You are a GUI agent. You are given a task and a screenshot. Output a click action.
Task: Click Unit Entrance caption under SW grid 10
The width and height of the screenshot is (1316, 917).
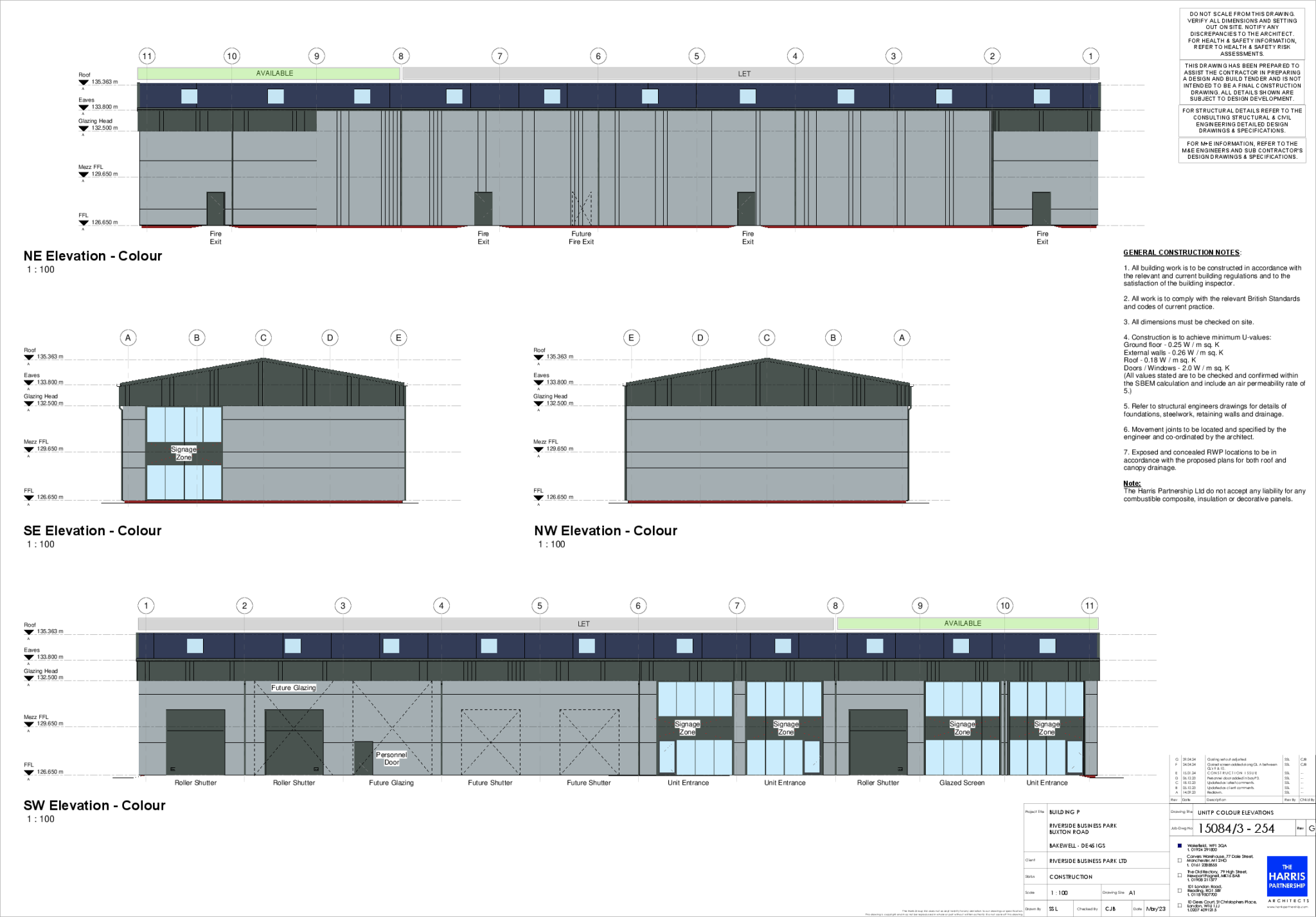[x=1047, y=783]
